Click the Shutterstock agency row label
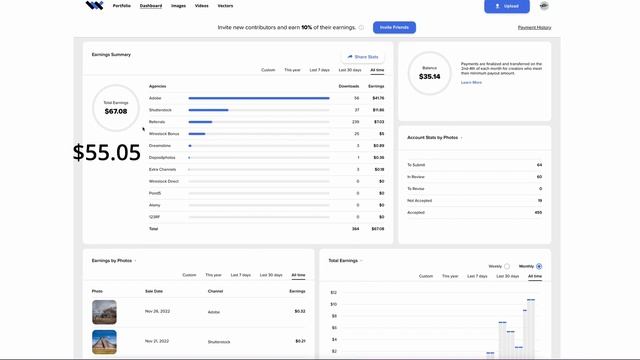640x360 pixels. [160, 110]
